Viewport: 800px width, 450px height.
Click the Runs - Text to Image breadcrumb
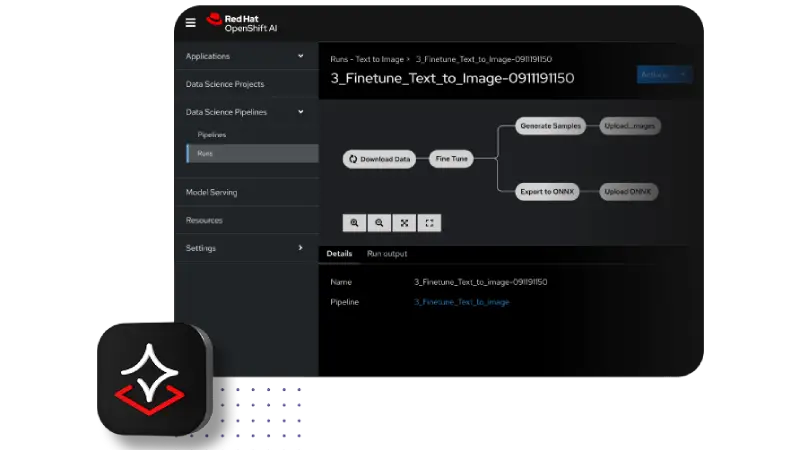point(366,59)
